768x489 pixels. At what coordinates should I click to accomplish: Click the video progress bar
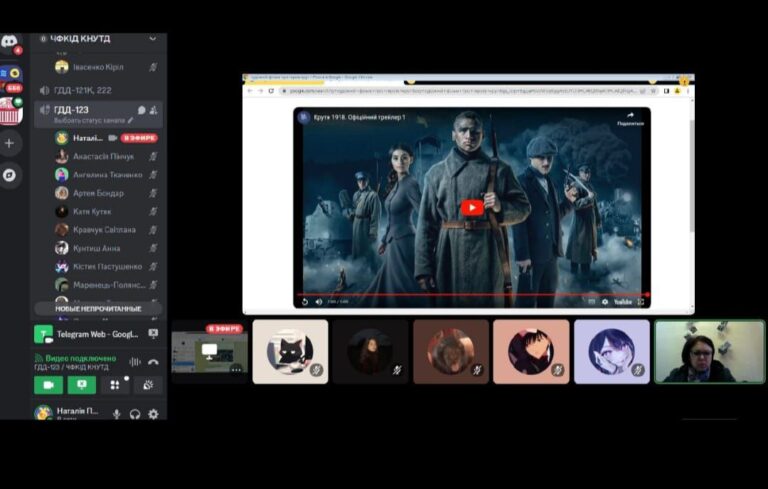tap(472, 294)
